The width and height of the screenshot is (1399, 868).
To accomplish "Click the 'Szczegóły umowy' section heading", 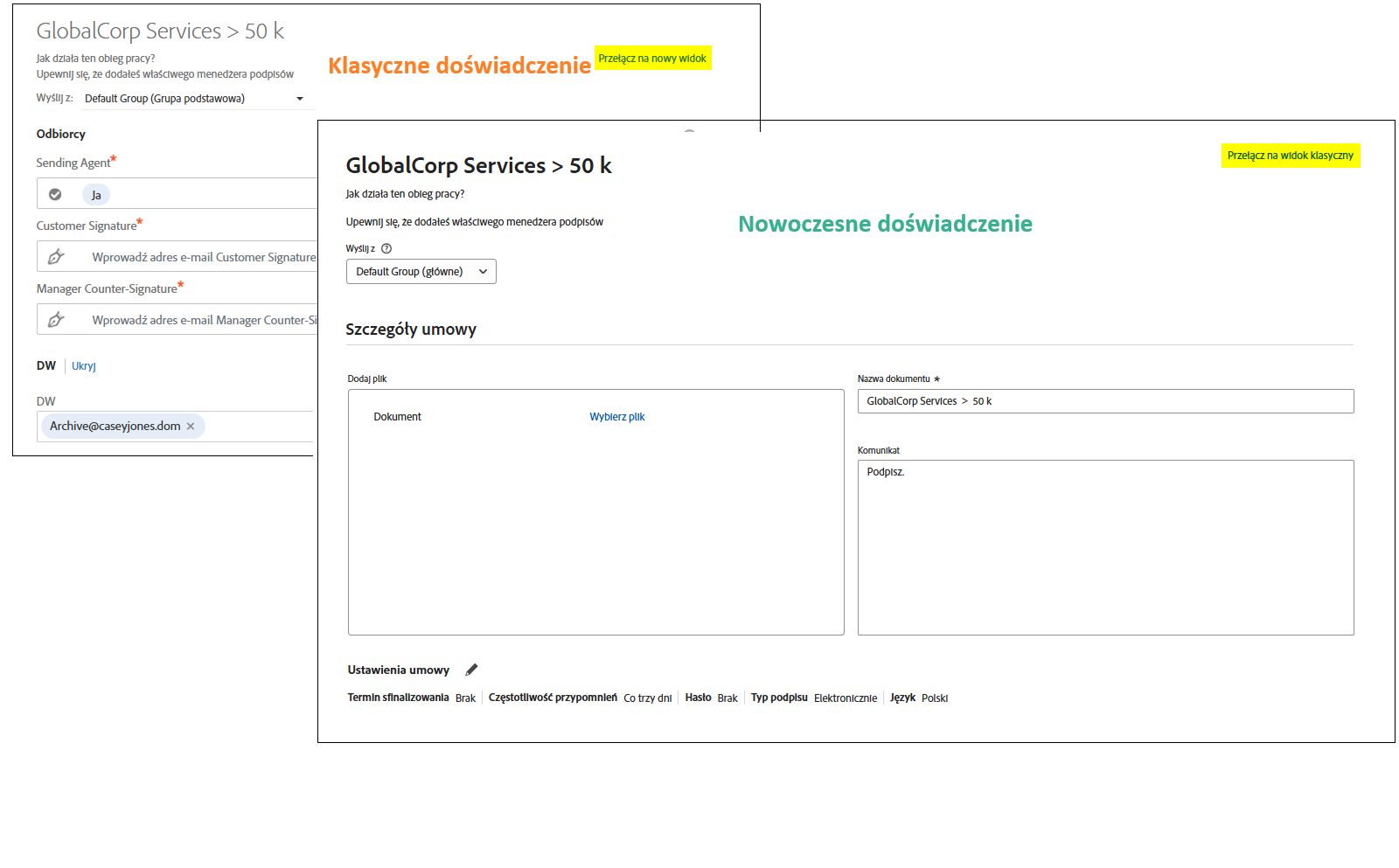I will pos(411,330).
